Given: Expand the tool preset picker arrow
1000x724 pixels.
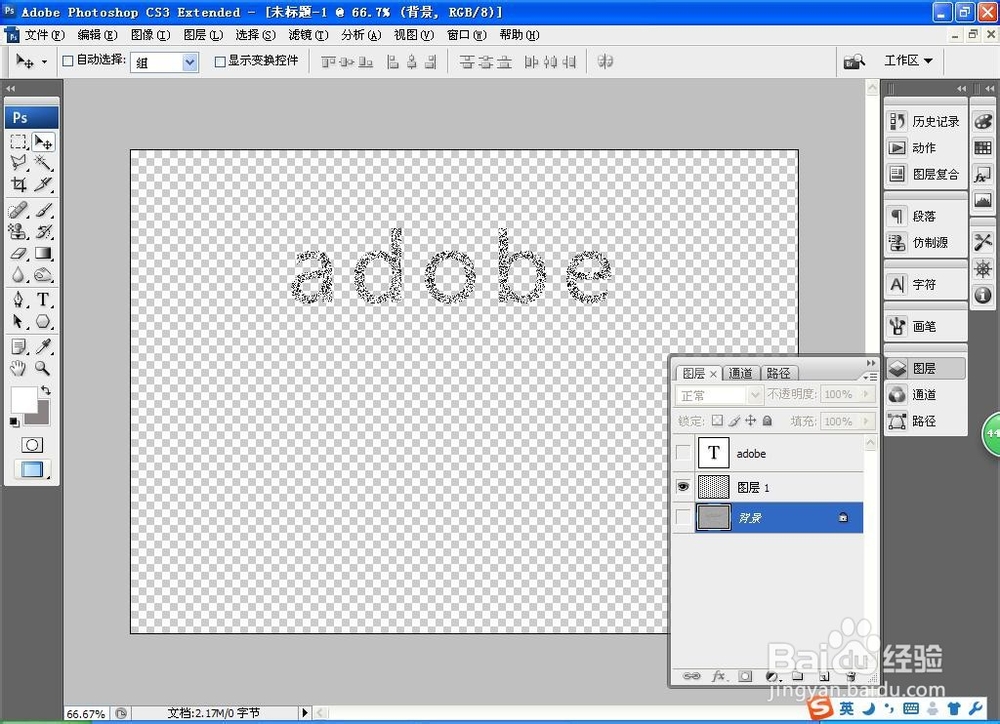Looking at the screenshot, I should coord(44,62).
